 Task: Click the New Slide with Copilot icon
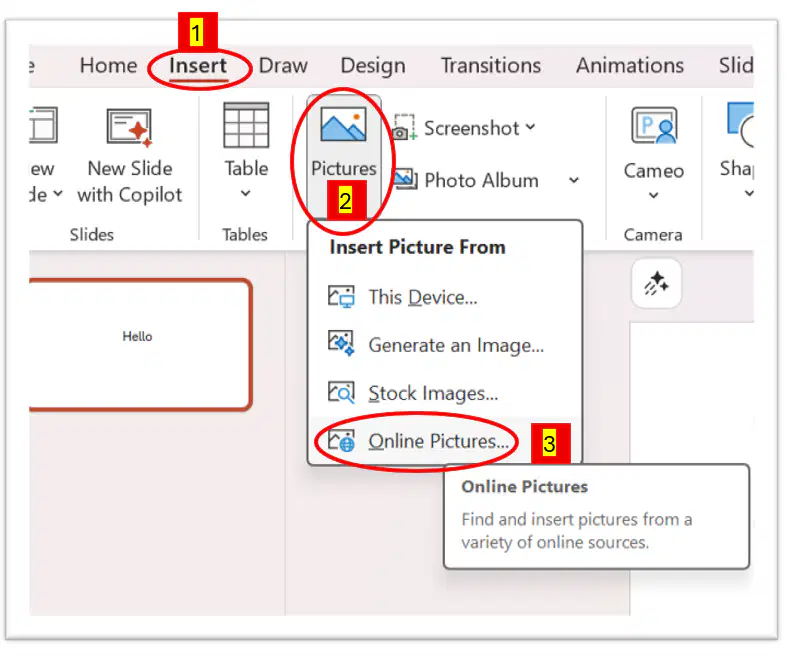tap(130, 128)
